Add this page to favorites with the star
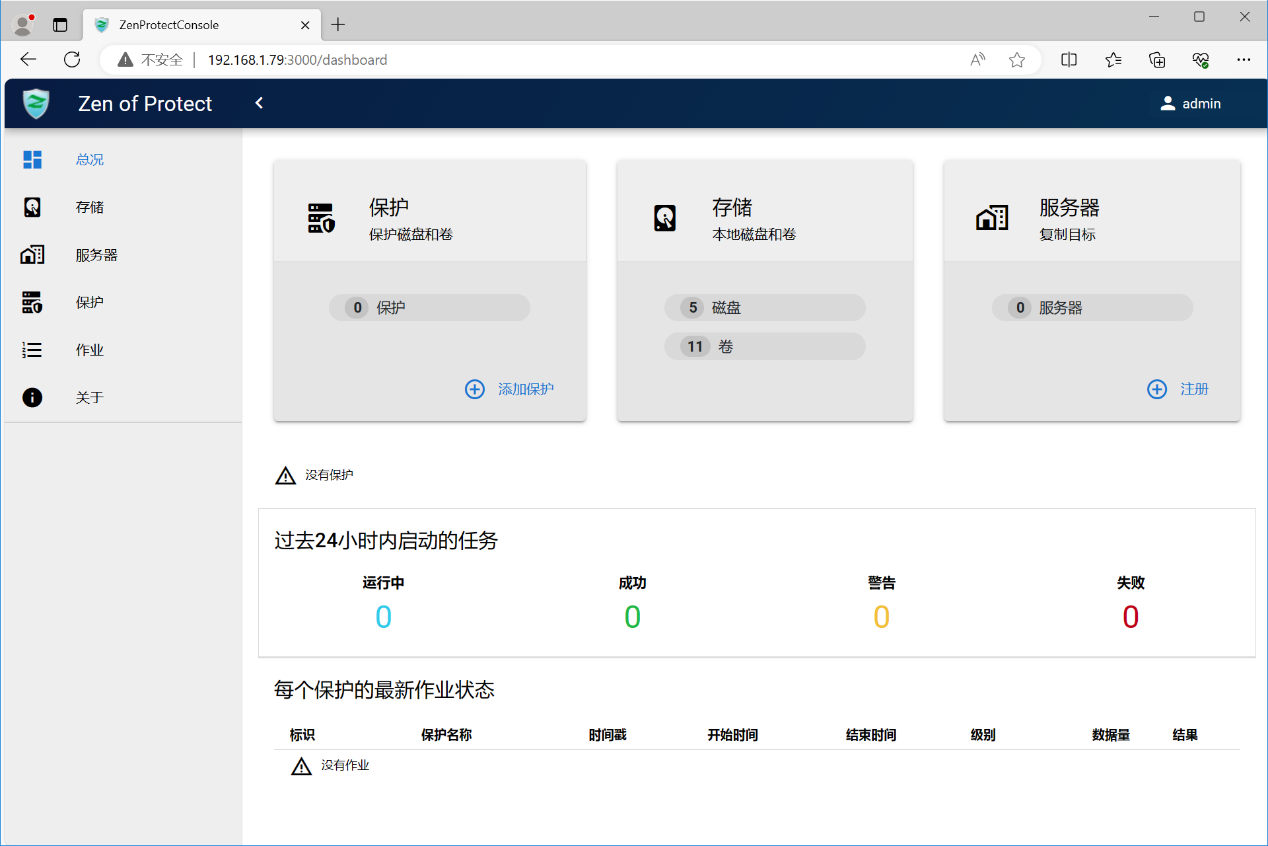The width and height of the screenshot is (1268, 846). point(1017,60)
